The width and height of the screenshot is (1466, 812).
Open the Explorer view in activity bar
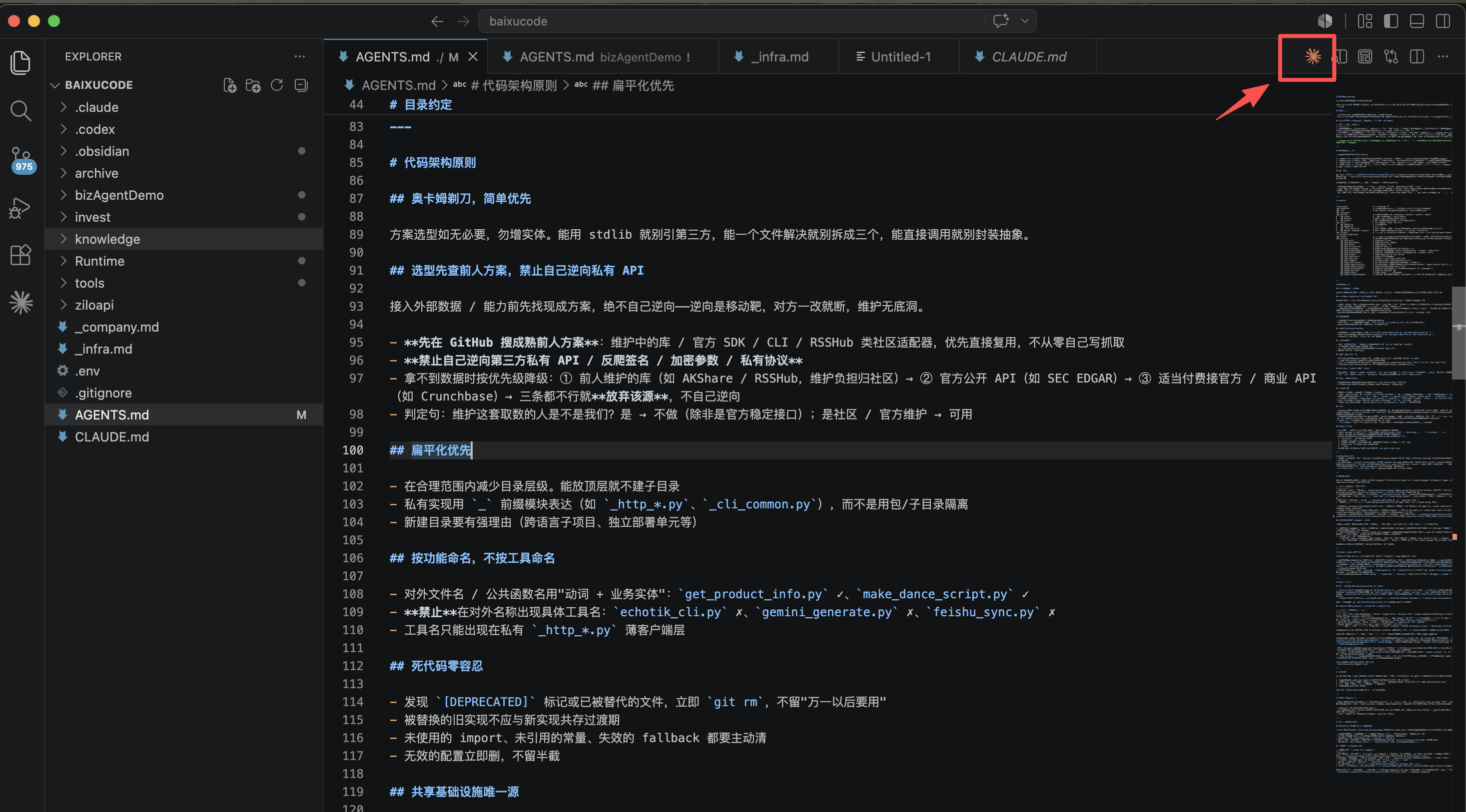tap(20, 62)
